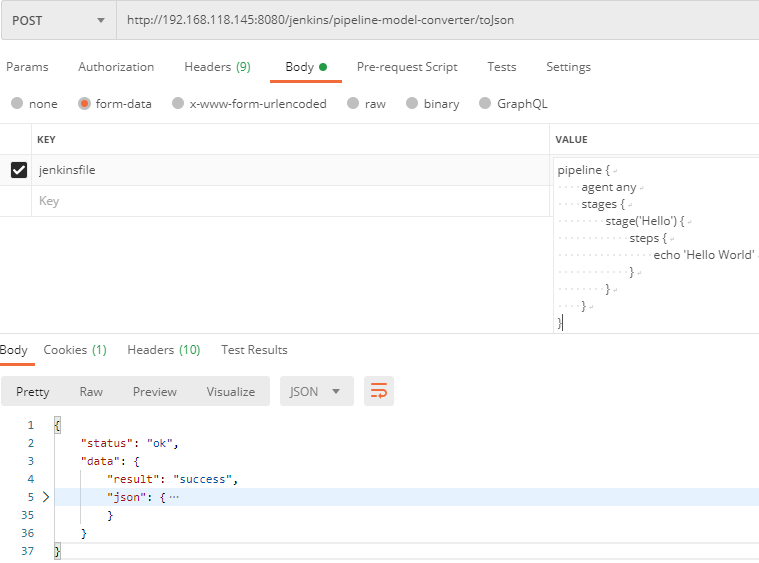The image size is (759, 563).
Task: Toggle the line wrap icon
Action: [379, 391]
